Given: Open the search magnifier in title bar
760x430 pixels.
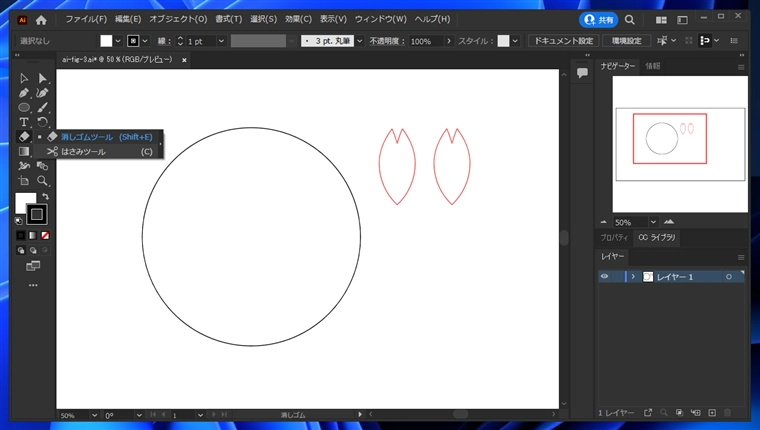Looking at the screenshot, I should click(630, 20).
